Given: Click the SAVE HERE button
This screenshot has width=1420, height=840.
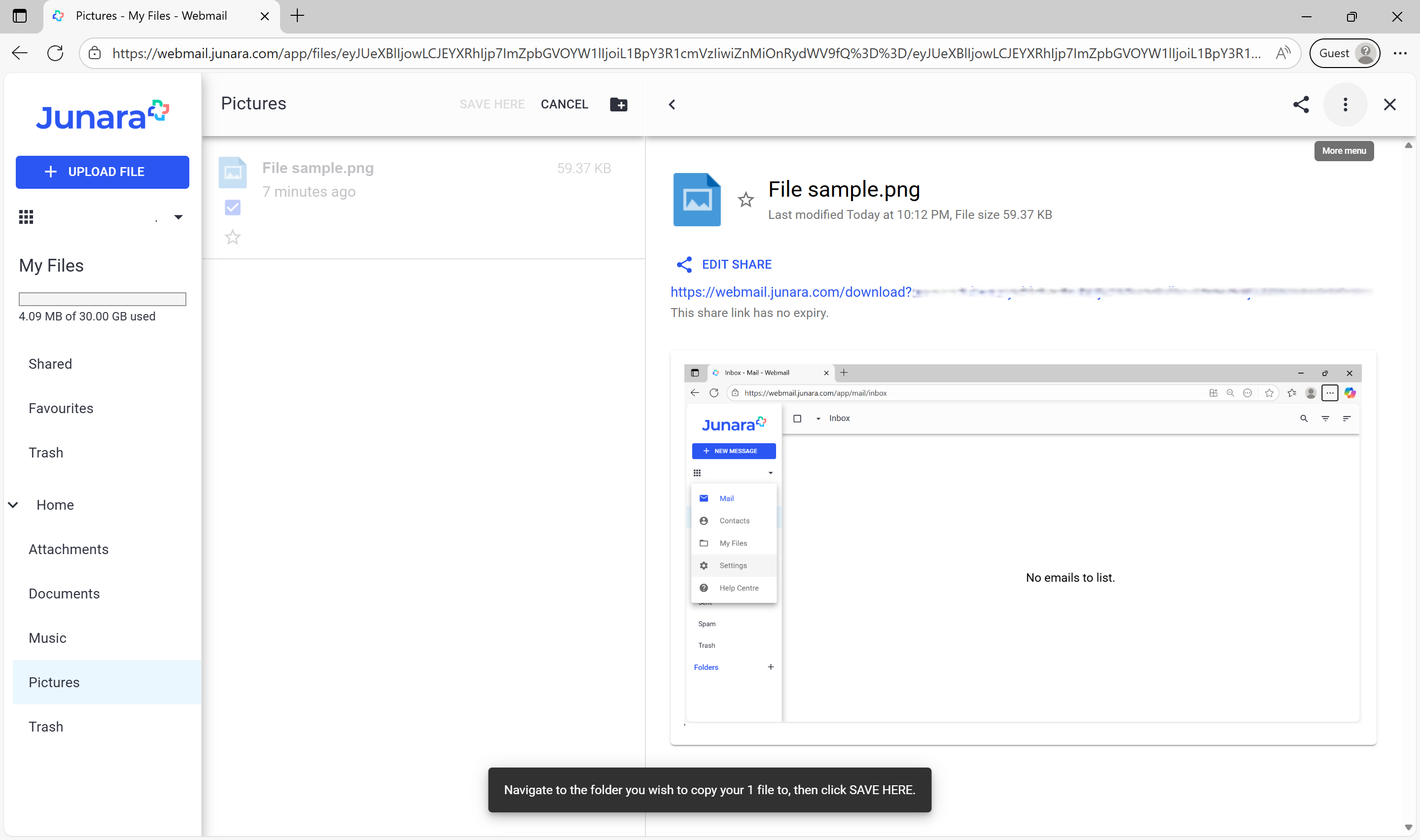Looking at the screenshot, I should coord(492,104).
